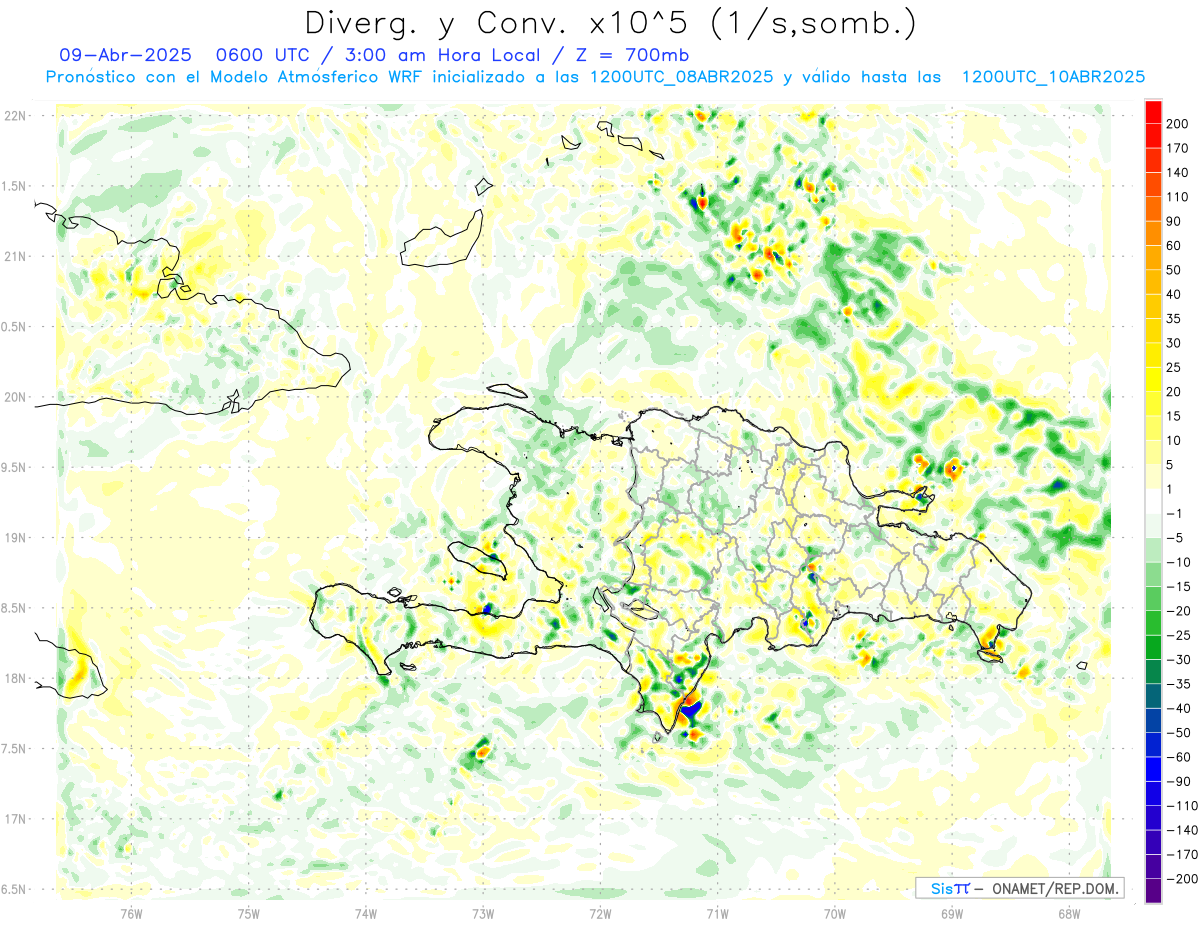Click the '1200UTC_10ABR2025' valid-until time

1053,77
